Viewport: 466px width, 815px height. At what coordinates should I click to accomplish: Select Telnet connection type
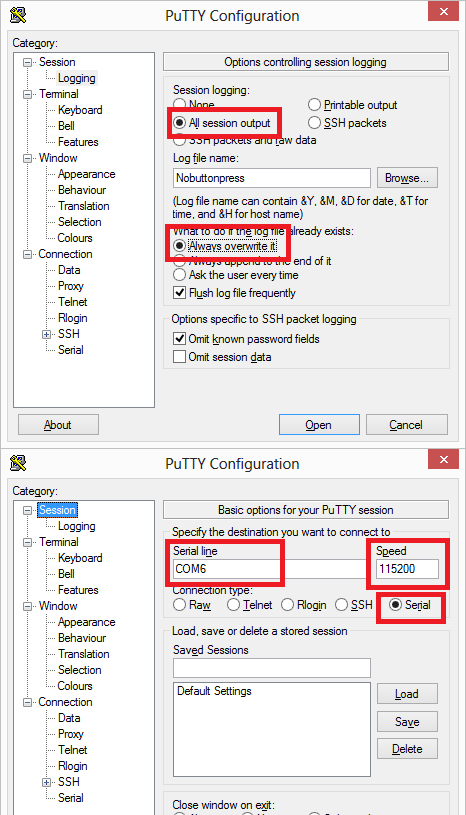tap(233, 605)
